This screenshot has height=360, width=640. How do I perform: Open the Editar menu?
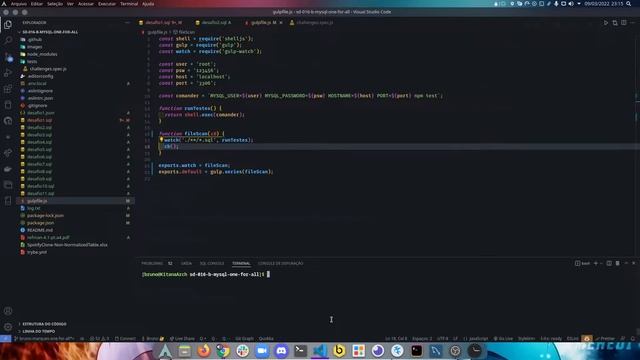point(37,4)
